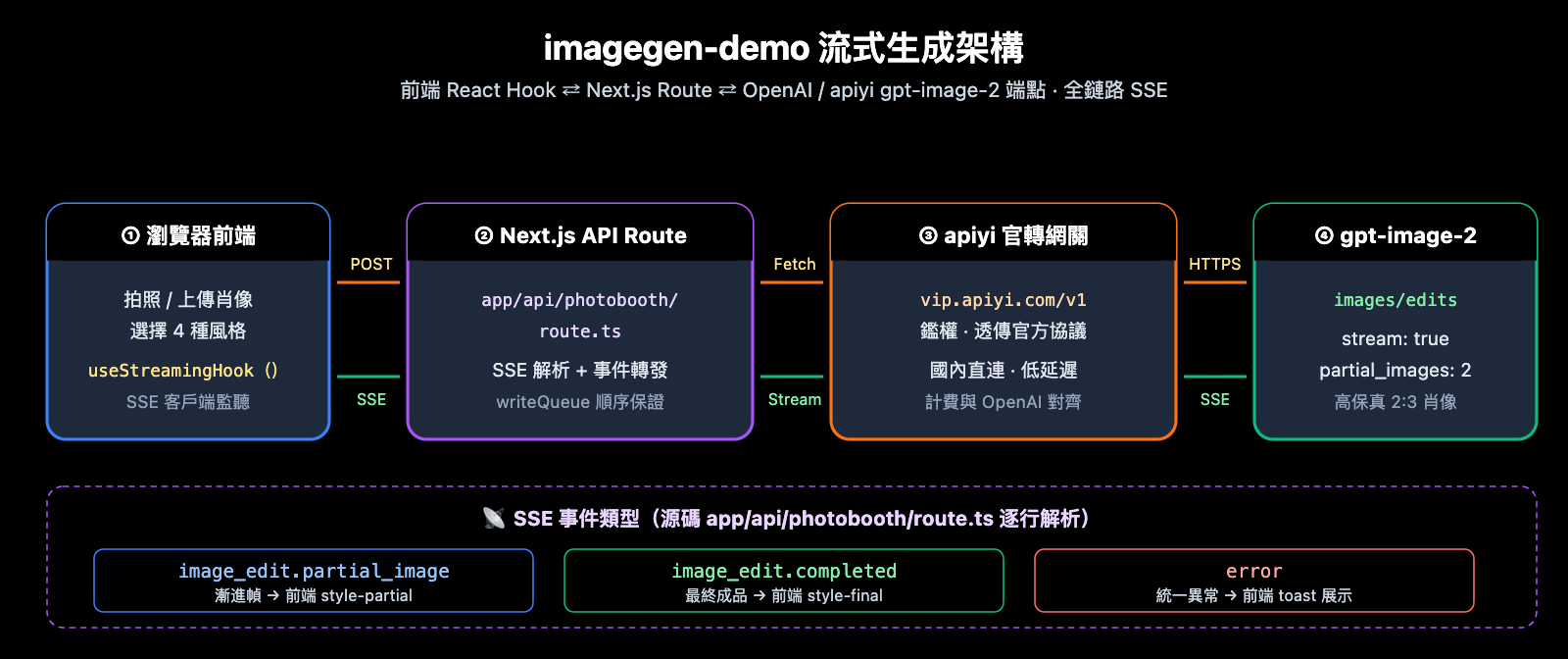Click the partial_images: 2 parameter
The height and width of the screenshot is (659, 1568).
pos(1396,370)
